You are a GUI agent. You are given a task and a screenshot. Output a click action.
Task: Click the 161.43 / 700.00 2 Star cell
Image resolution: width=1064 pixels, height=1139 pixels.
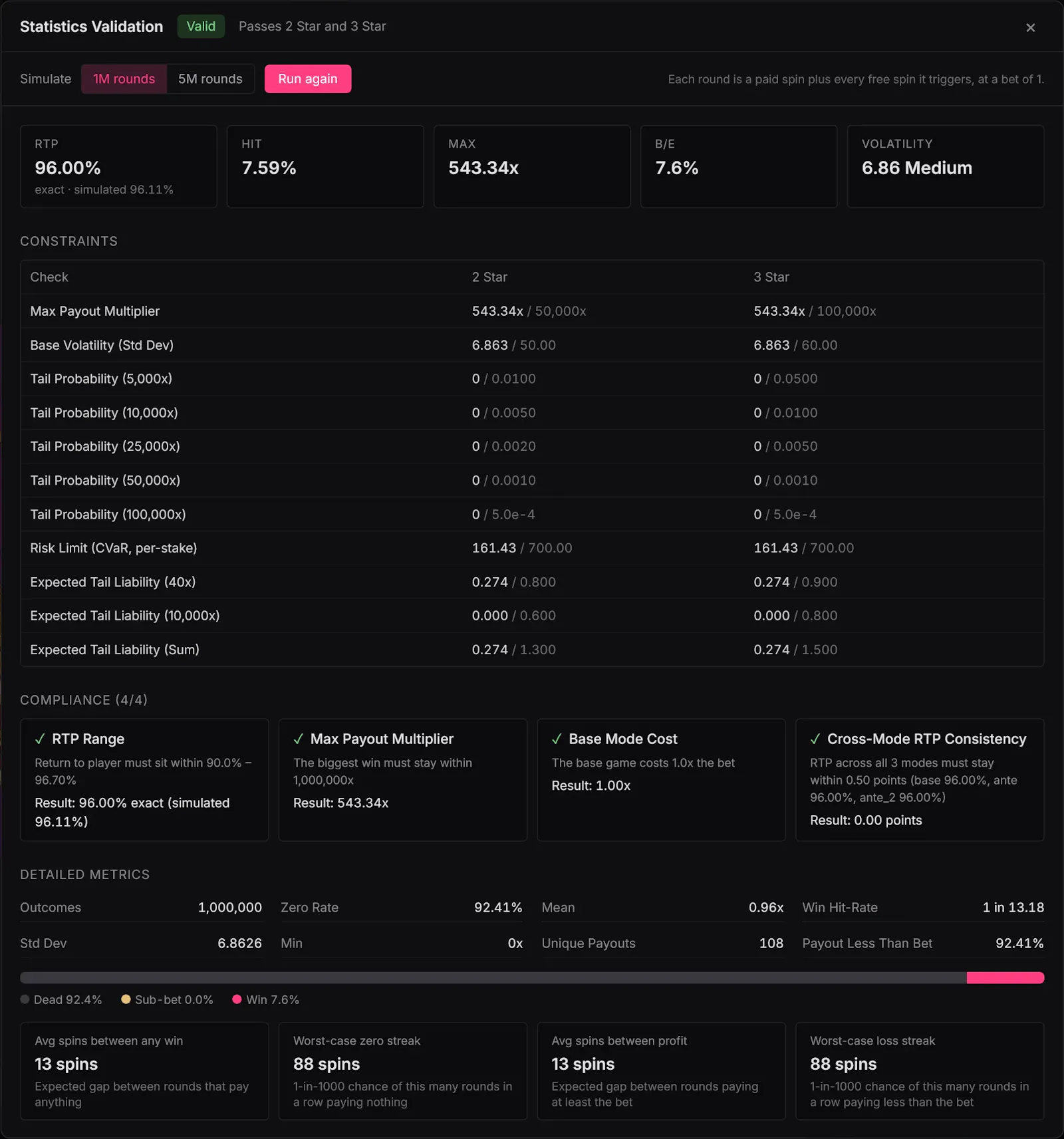click(x=522, y=548)
